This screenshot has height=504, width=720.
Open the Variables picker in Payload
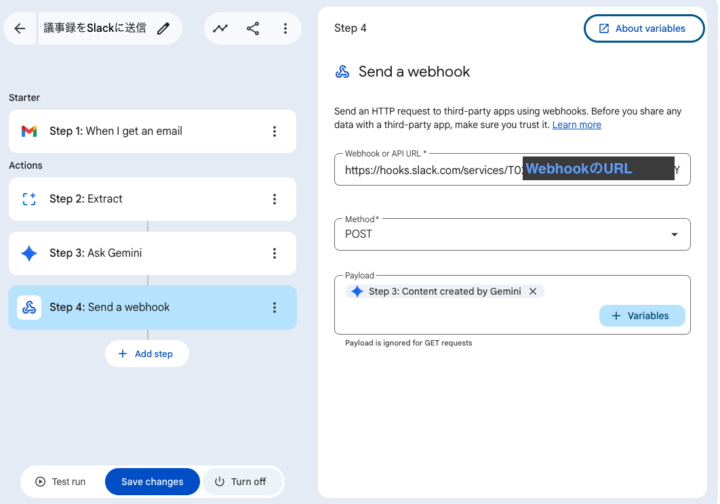641,316
